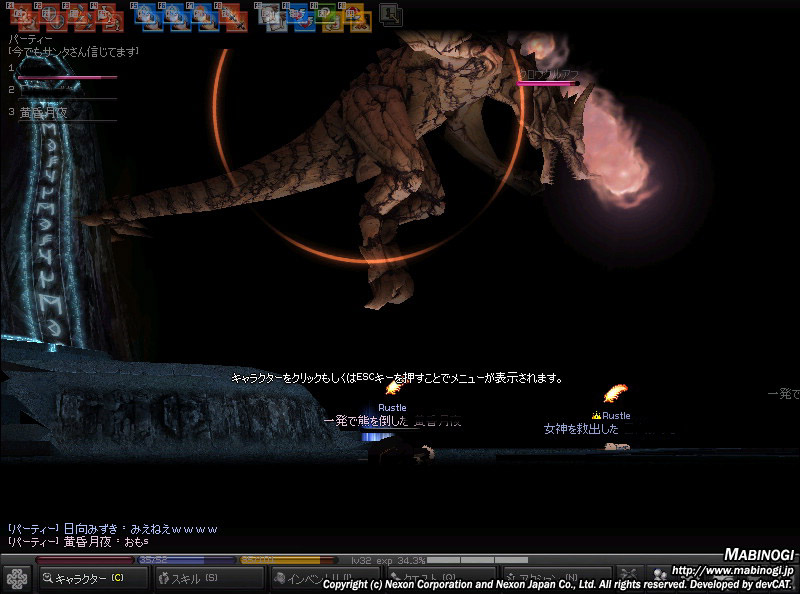Image resolution: width=800 pixels, height=594 pixels.
Task: Use the F11 green hotkey slot
Action: [x=329, y=18]
